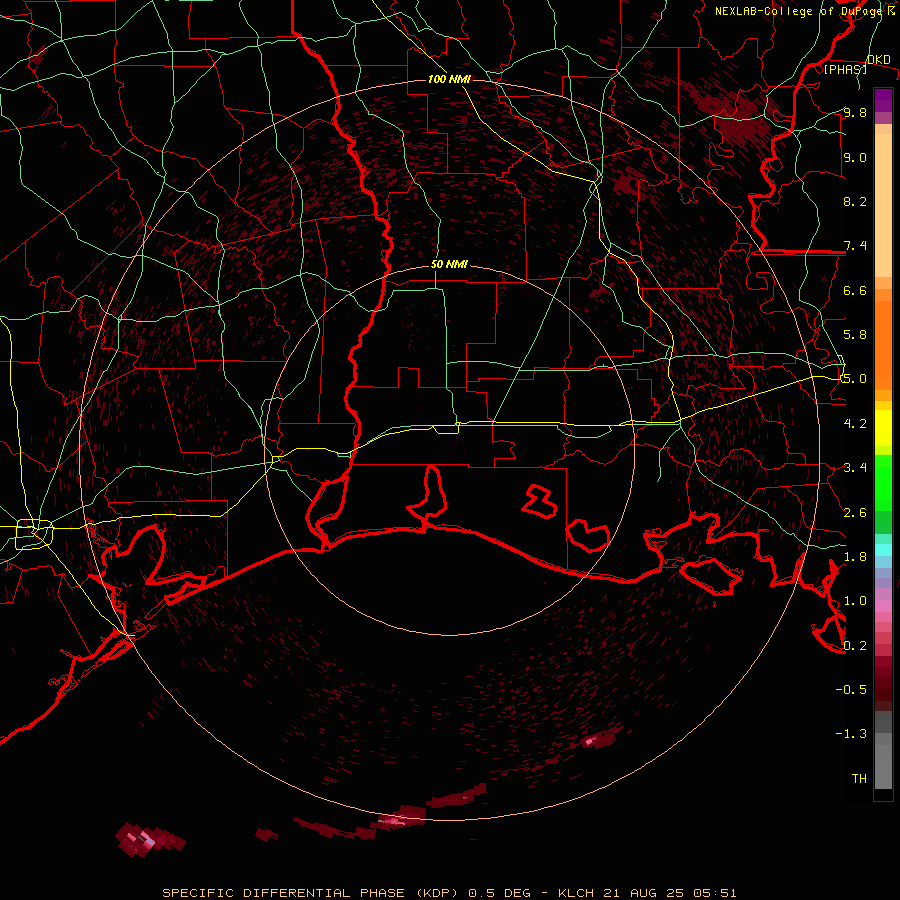Pick the peach band of the color bar
This screenshot has width=900, height=900.
[883, 205]
